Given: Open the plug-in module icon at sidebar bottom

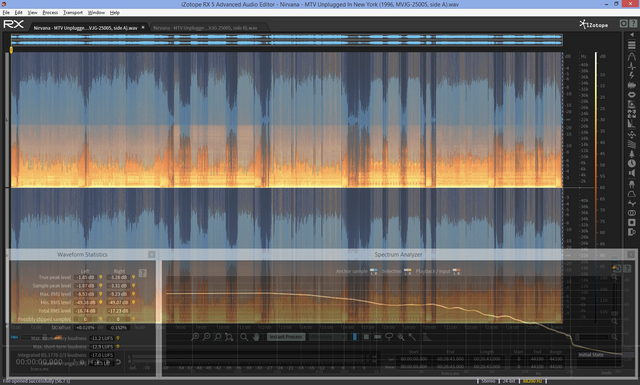Looking at the screenshot, I should (x=632, y=232).
